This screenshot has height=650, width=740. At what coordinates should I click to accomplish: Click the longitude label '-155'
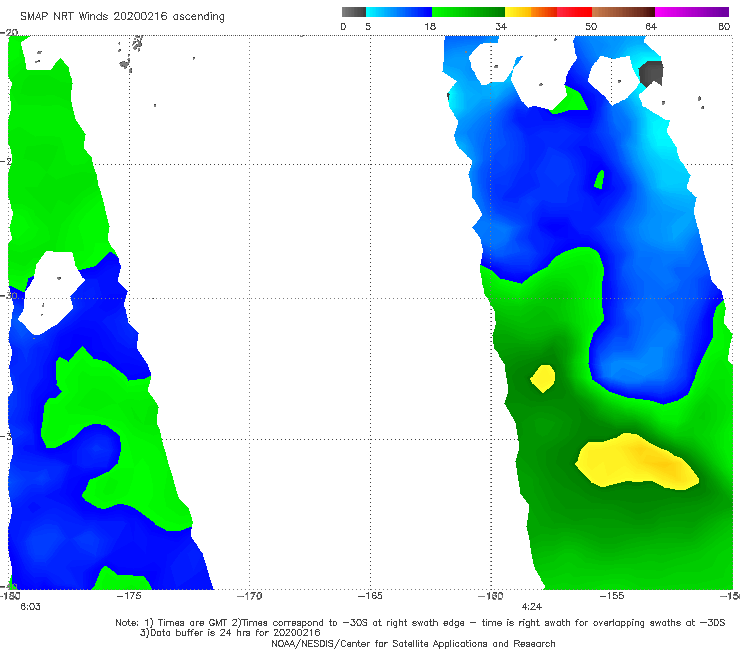pyautogui.click(x=612, y=596)
